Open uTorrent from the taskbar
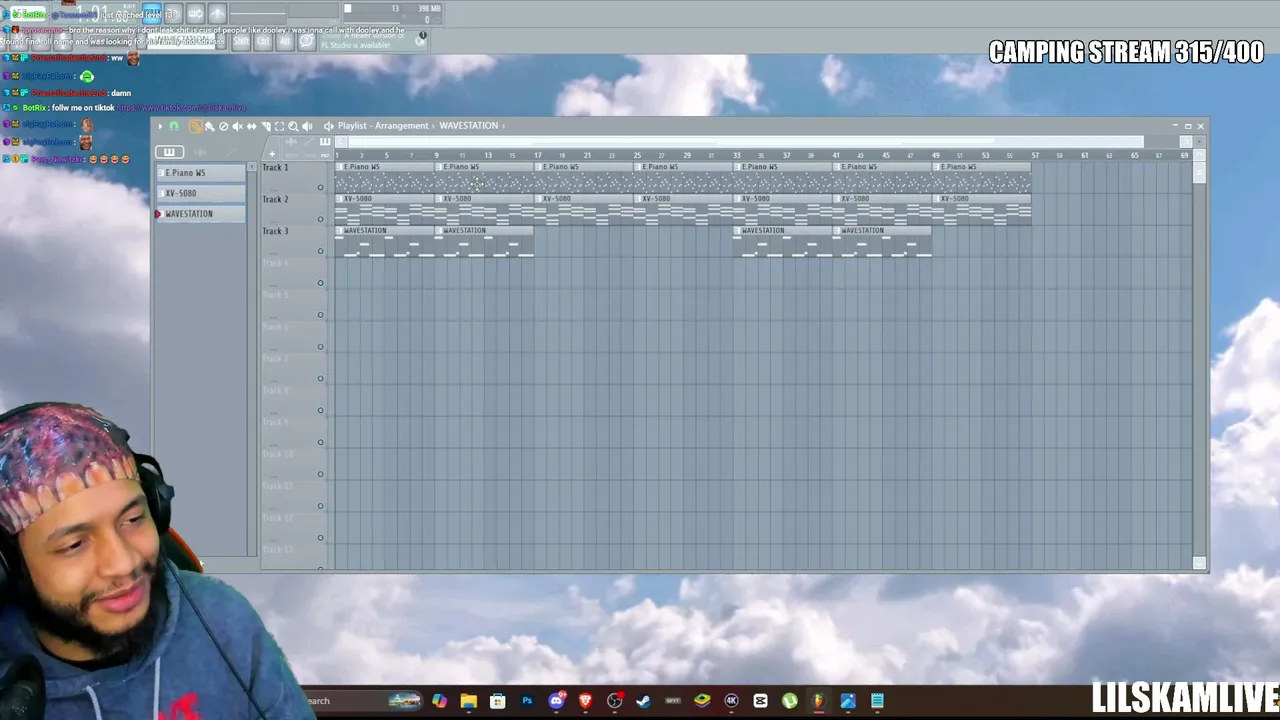Image resolution: width=1280 pixels, height=720 pixels. click(790, 701)
